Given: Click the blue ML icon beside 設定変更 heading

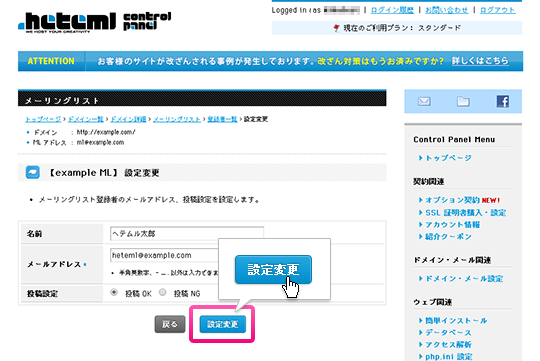Looking at the screenshot, I should pos(33,172).
